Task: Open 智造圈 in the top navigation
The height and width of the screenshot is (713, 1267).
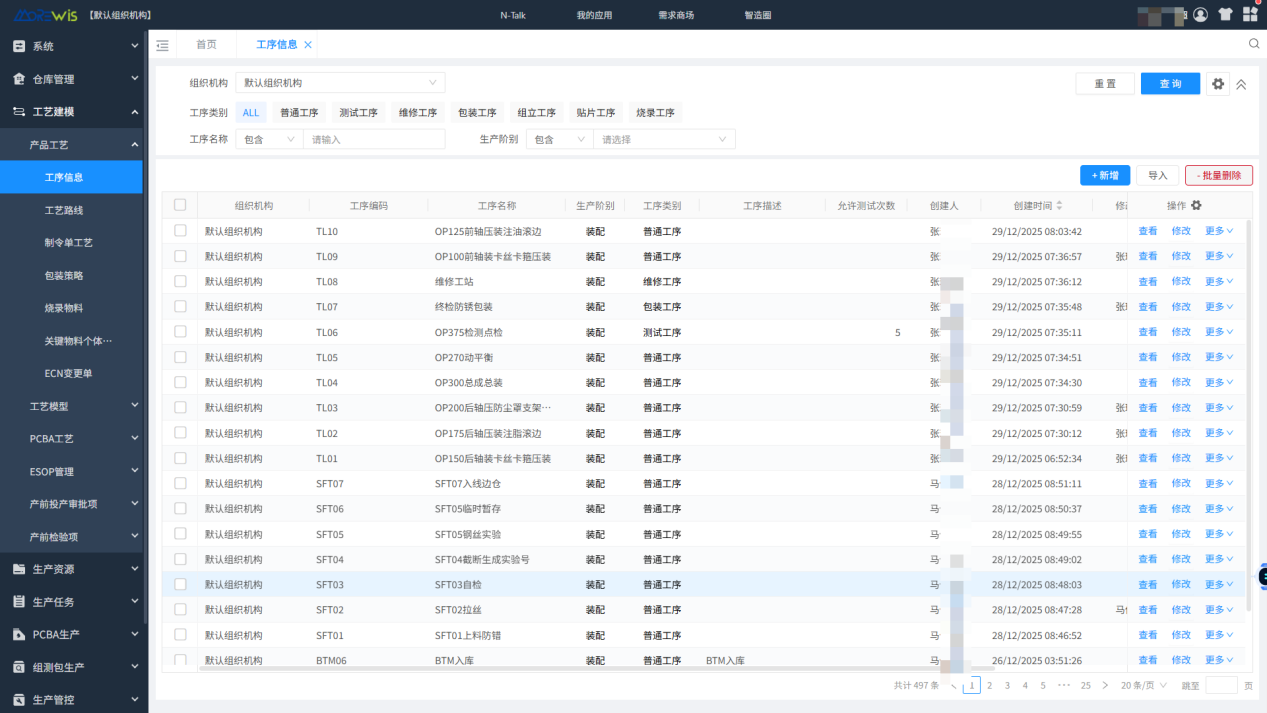Action: (758, 15)
